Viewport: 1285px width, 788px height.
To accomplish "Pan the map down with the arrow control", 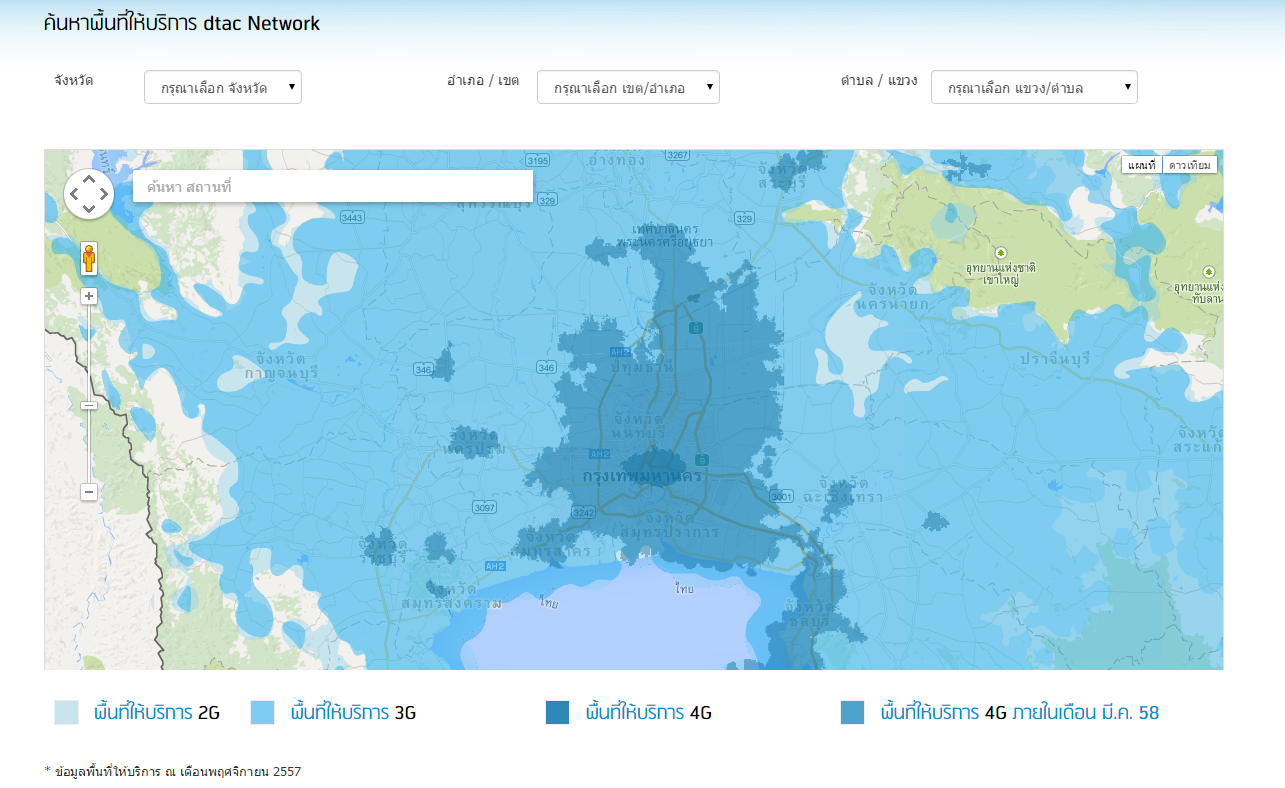I will [x=89, y=209].
